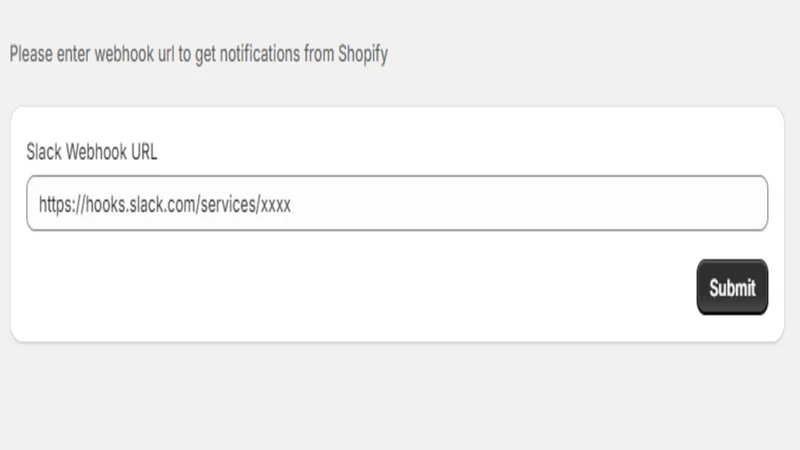Viewport: 800px width, 450px height.
Task: Click the word "Shopify" in the heading
Action: pyautogui.click(x=363, y=54)
